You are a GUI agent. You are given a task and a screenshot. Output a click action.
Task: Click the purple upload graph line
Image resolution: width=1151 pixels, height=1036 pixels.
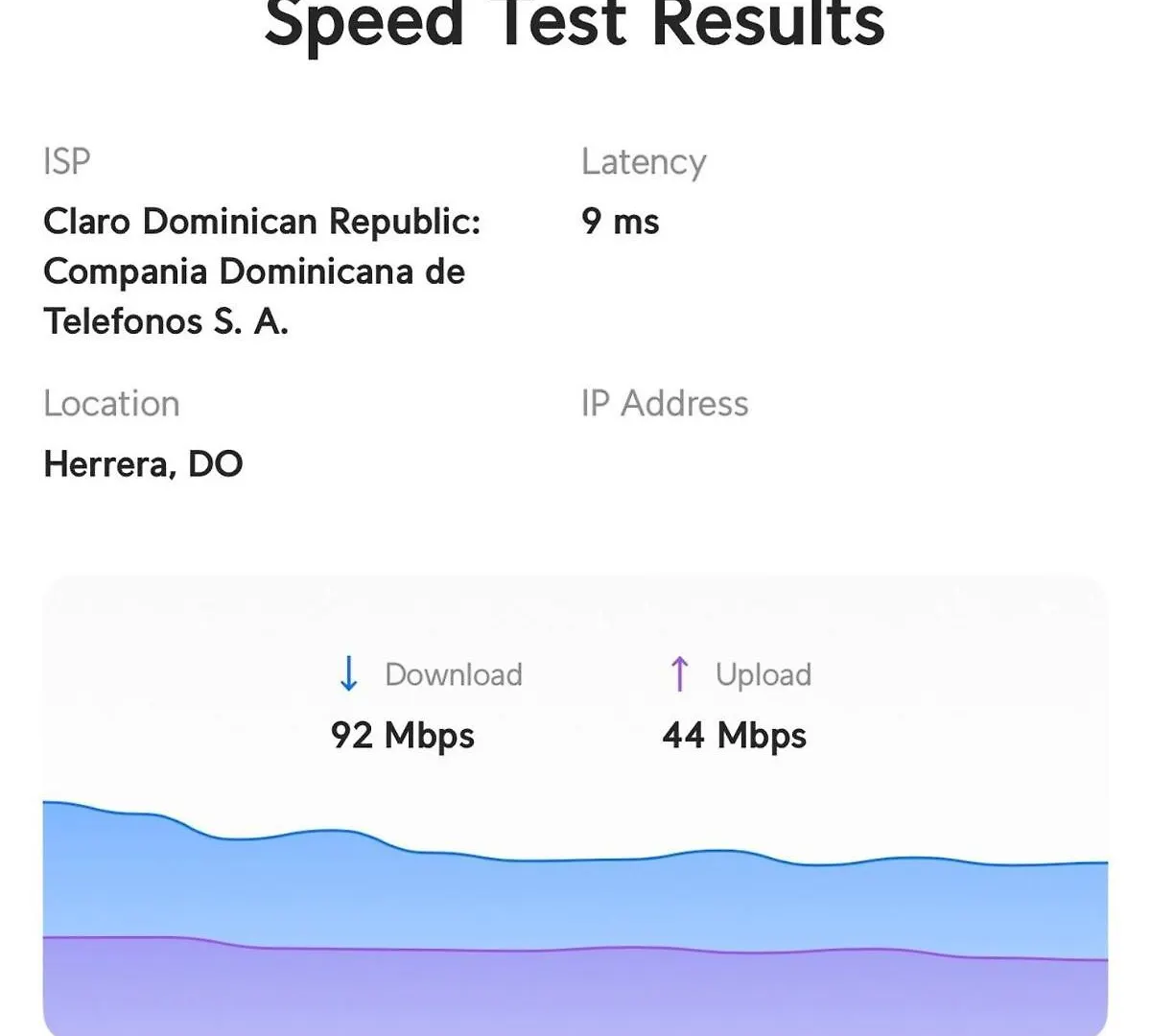(x=575, y=950)
